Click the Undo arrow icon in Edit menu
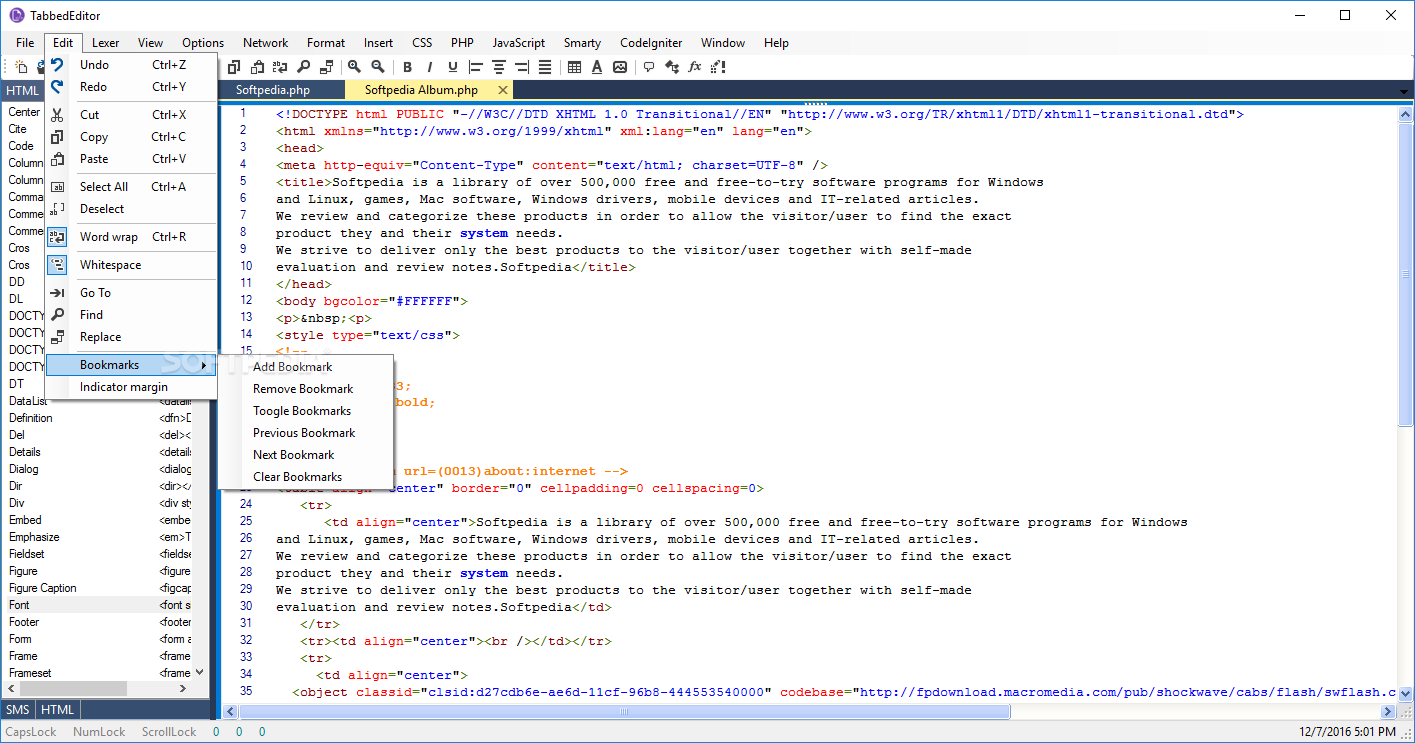 pos(58,65)
